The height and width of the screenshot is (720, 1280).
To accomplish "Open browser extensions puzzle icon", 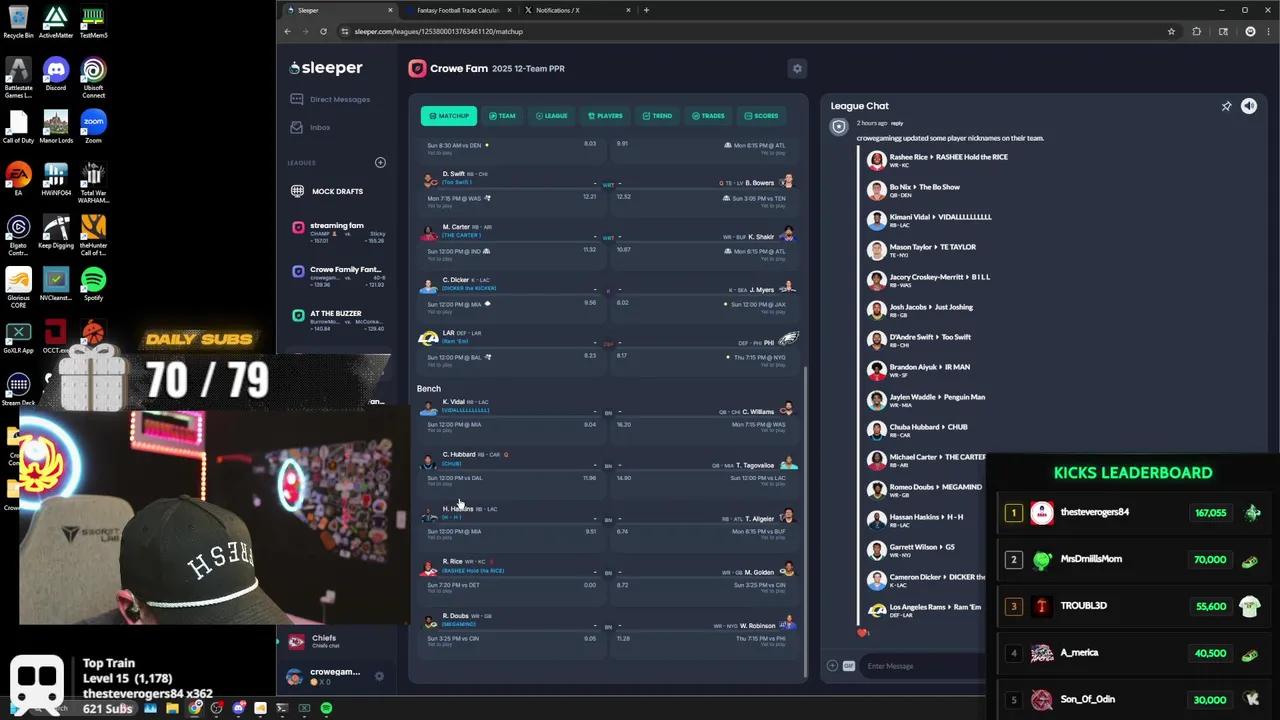I will [x=1196, y=31].
